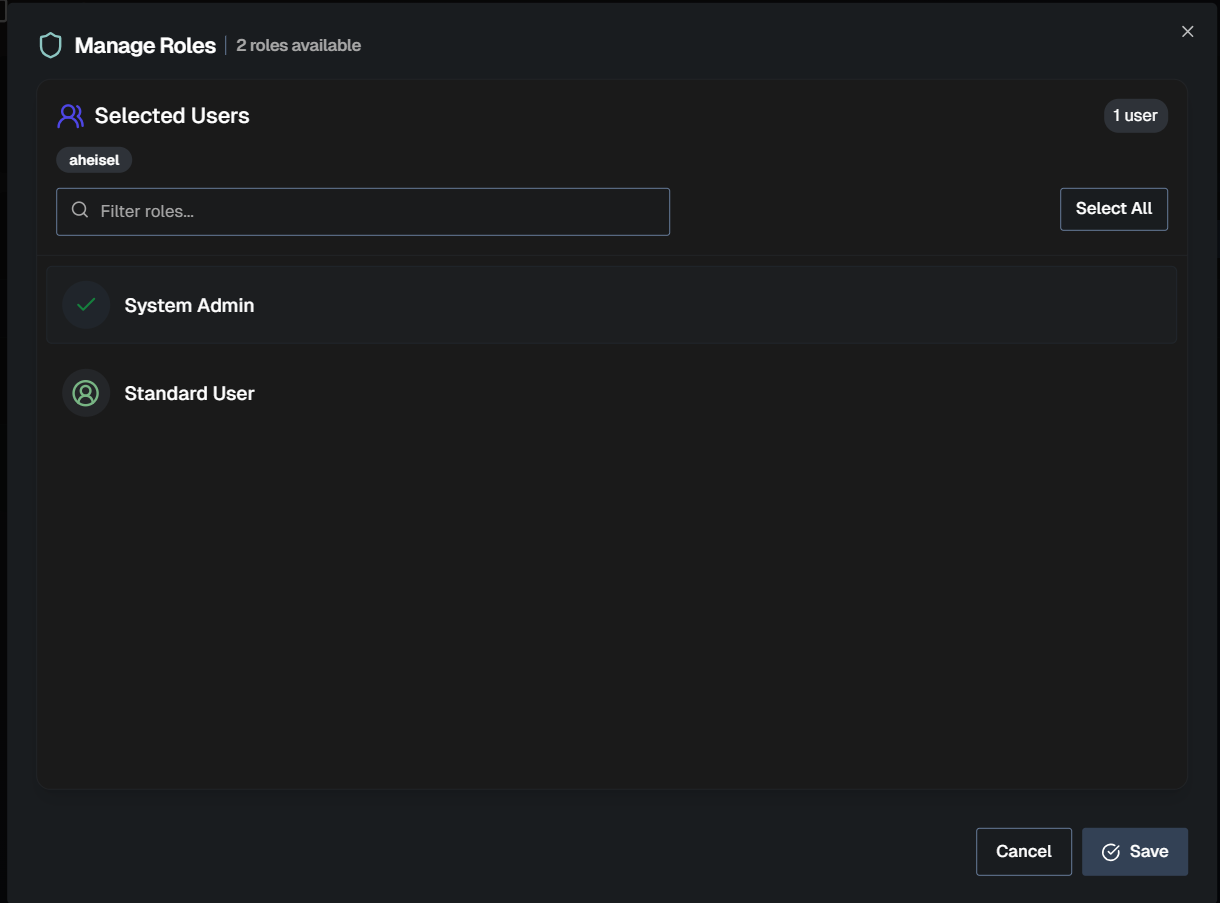
Task: Click inside the Filter roles search box
Action: (x=363, y=210)
